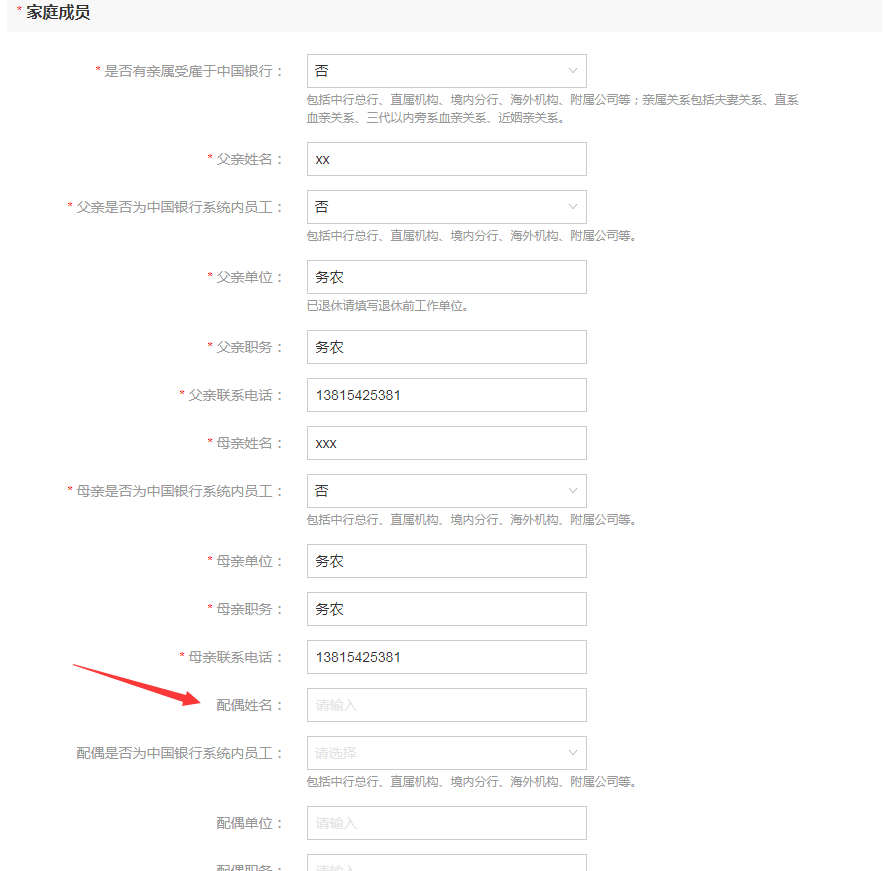Image resolution: width=886 pixels, height=871 pixels.
Task: Click the empty 配偶姓名 input field
Action: pyautogui.click(x=446, y=705)
